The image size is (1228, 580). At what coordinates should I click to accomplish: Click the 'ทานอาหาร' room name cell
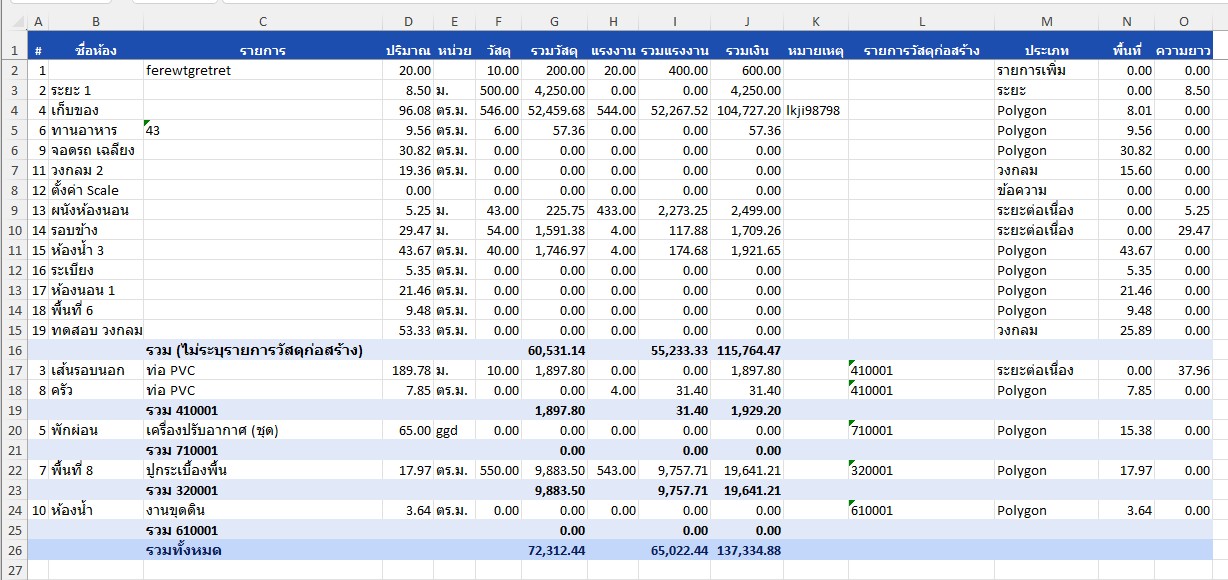pyautogui.click(x=96, y=130)
